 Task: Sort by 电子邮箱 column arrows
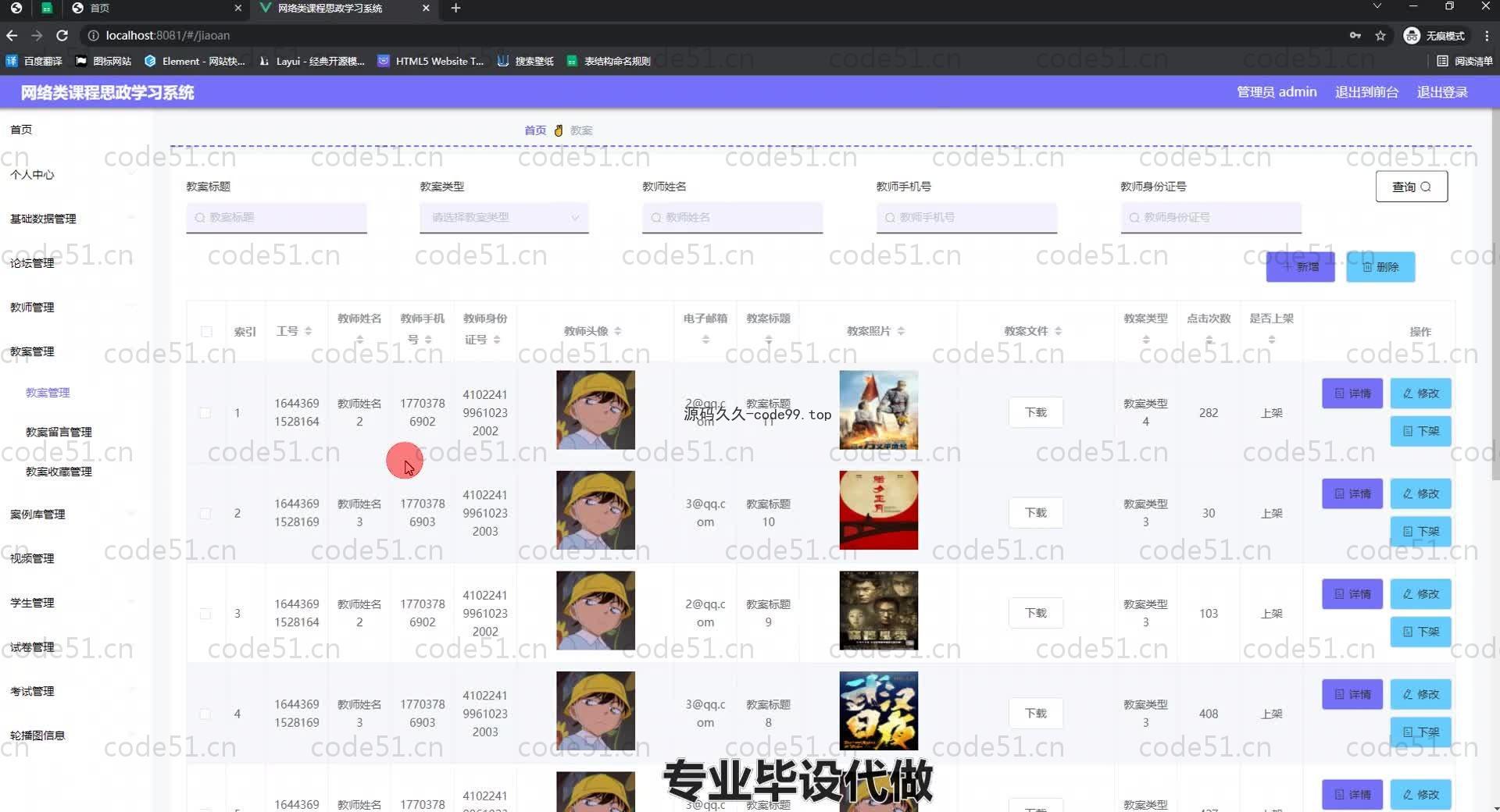tap(705, 340)
